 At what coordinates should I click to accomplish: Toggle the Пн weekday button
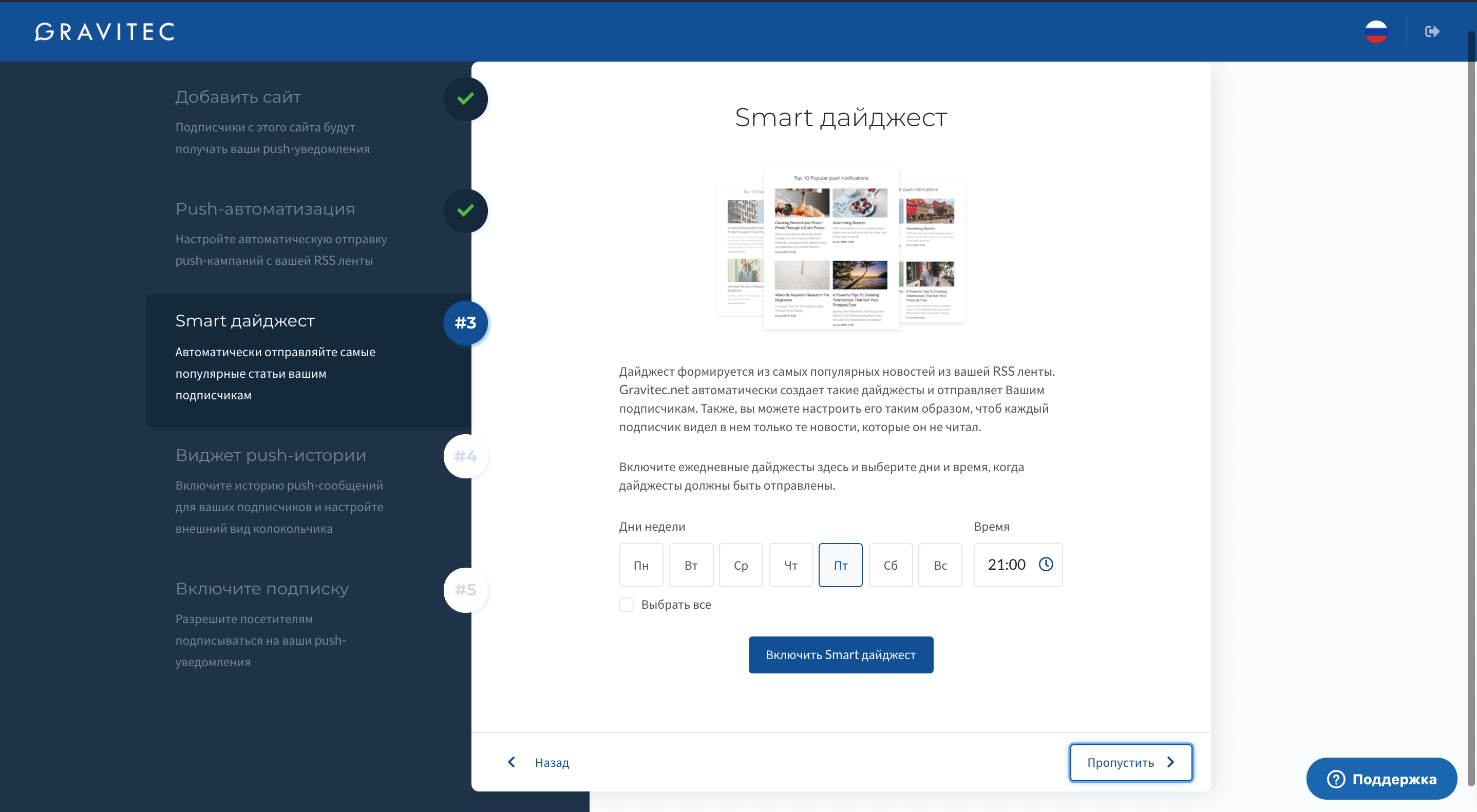pos(641,565)
